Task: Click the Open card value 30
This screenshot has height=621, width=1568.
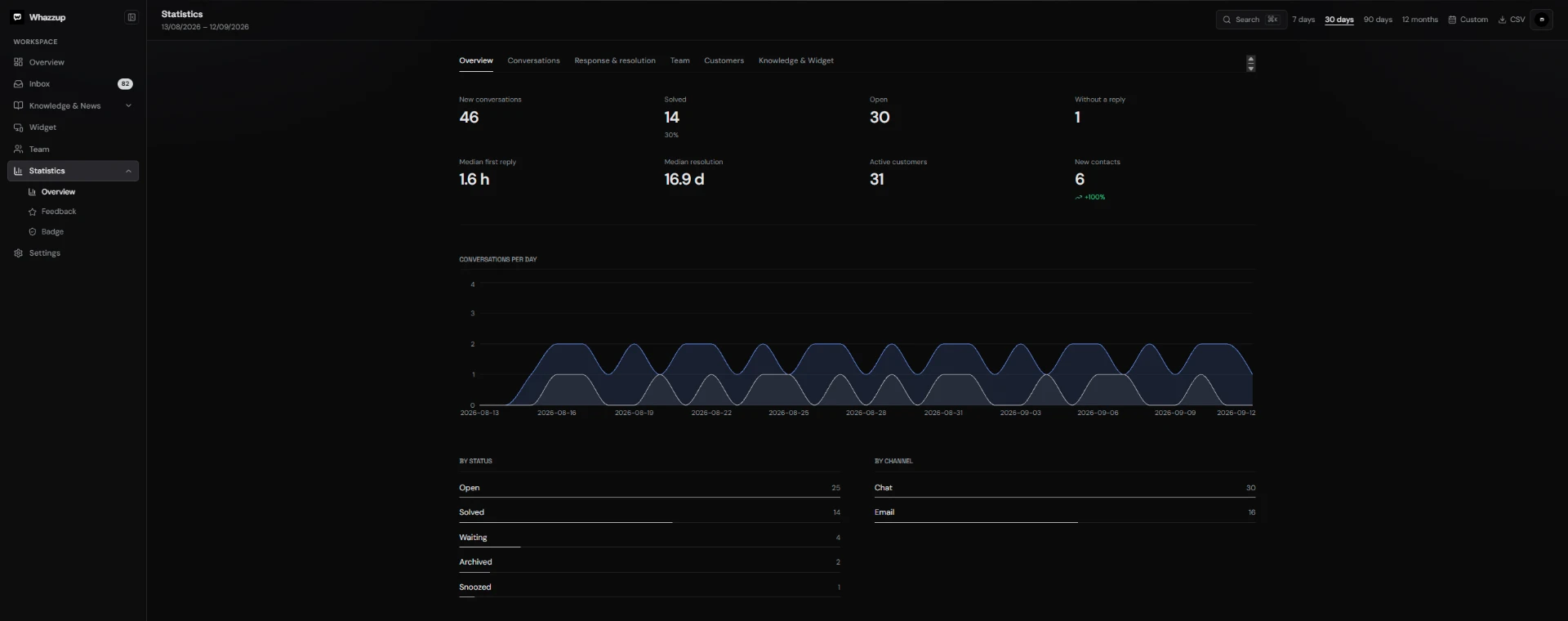Action: [880, 118]
